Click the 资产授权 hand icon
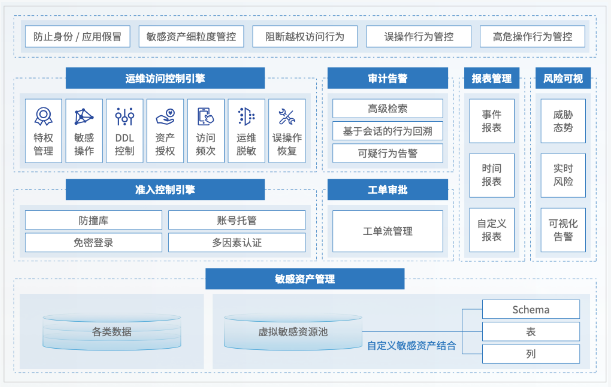Screen dimensions: 611x387 [x=165, y=117]
